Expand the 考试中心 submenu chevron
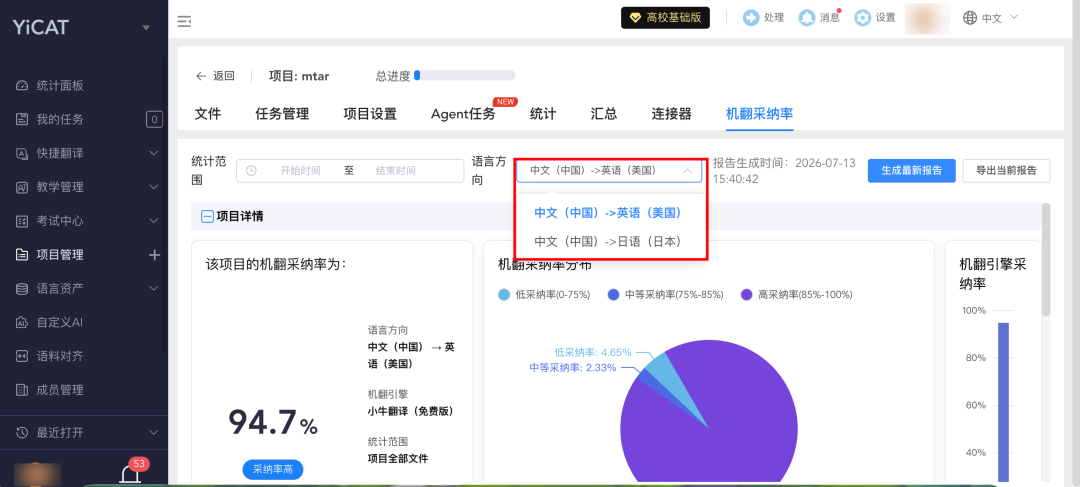 154,220
